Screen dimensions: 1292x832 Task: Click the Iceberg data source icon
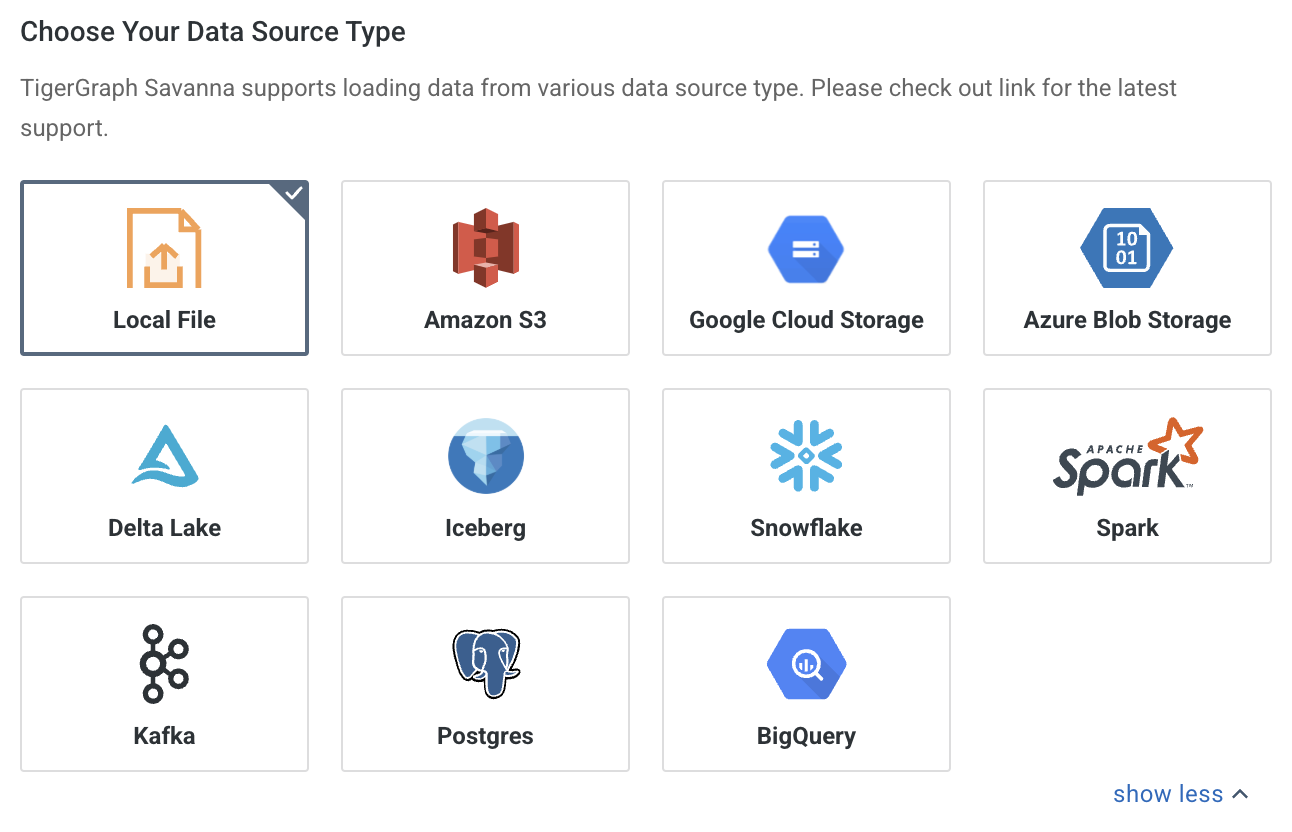coord(485,456)
